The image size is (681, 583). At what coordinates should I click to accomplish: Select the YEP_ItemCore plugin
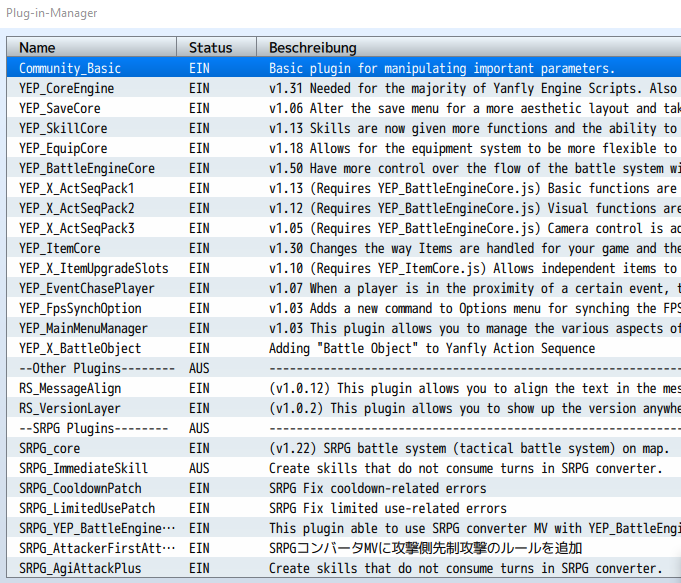pos(344,248)
